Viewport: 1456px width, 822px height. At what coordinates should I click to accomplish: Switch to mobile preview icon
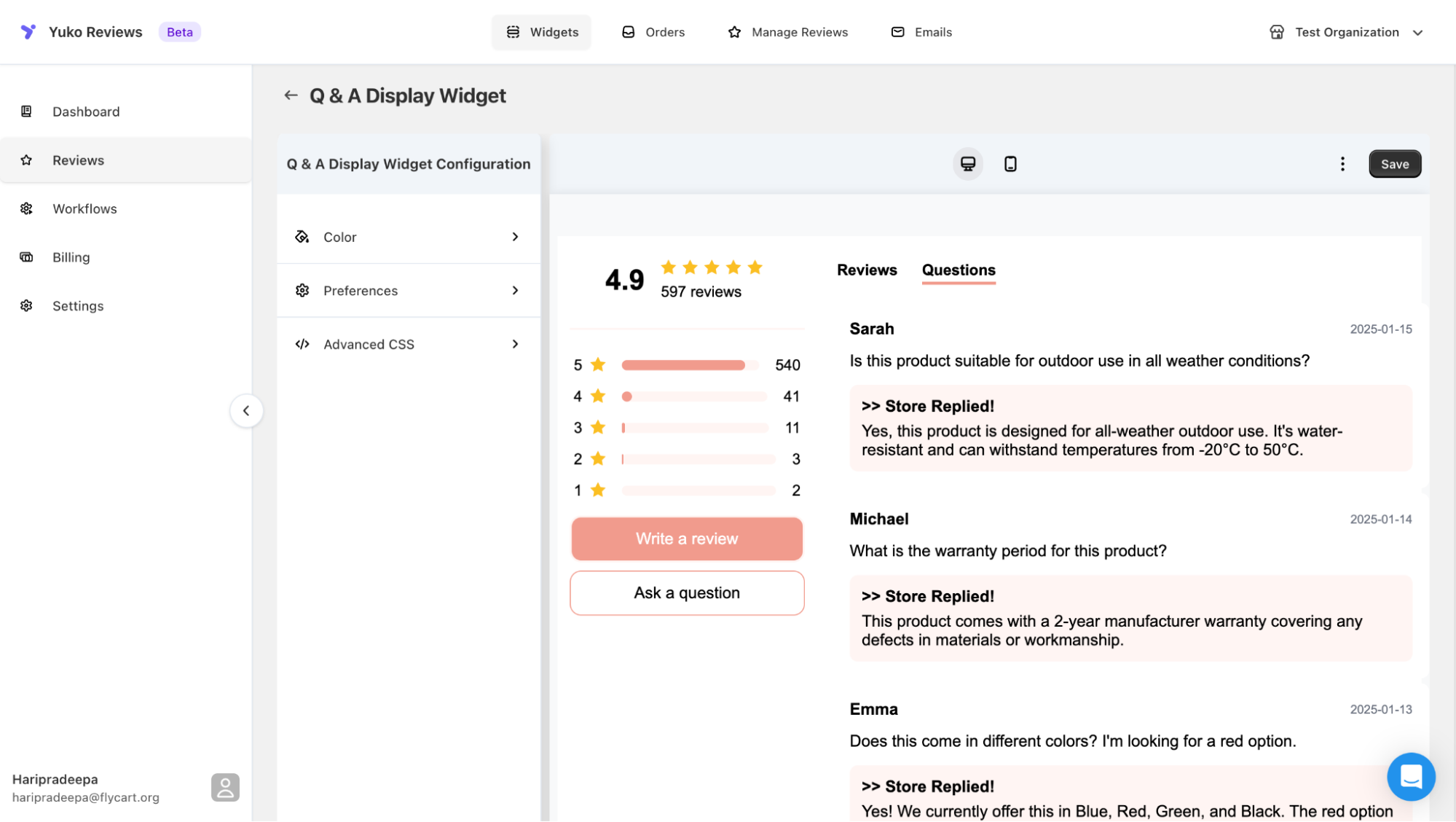1010,164
